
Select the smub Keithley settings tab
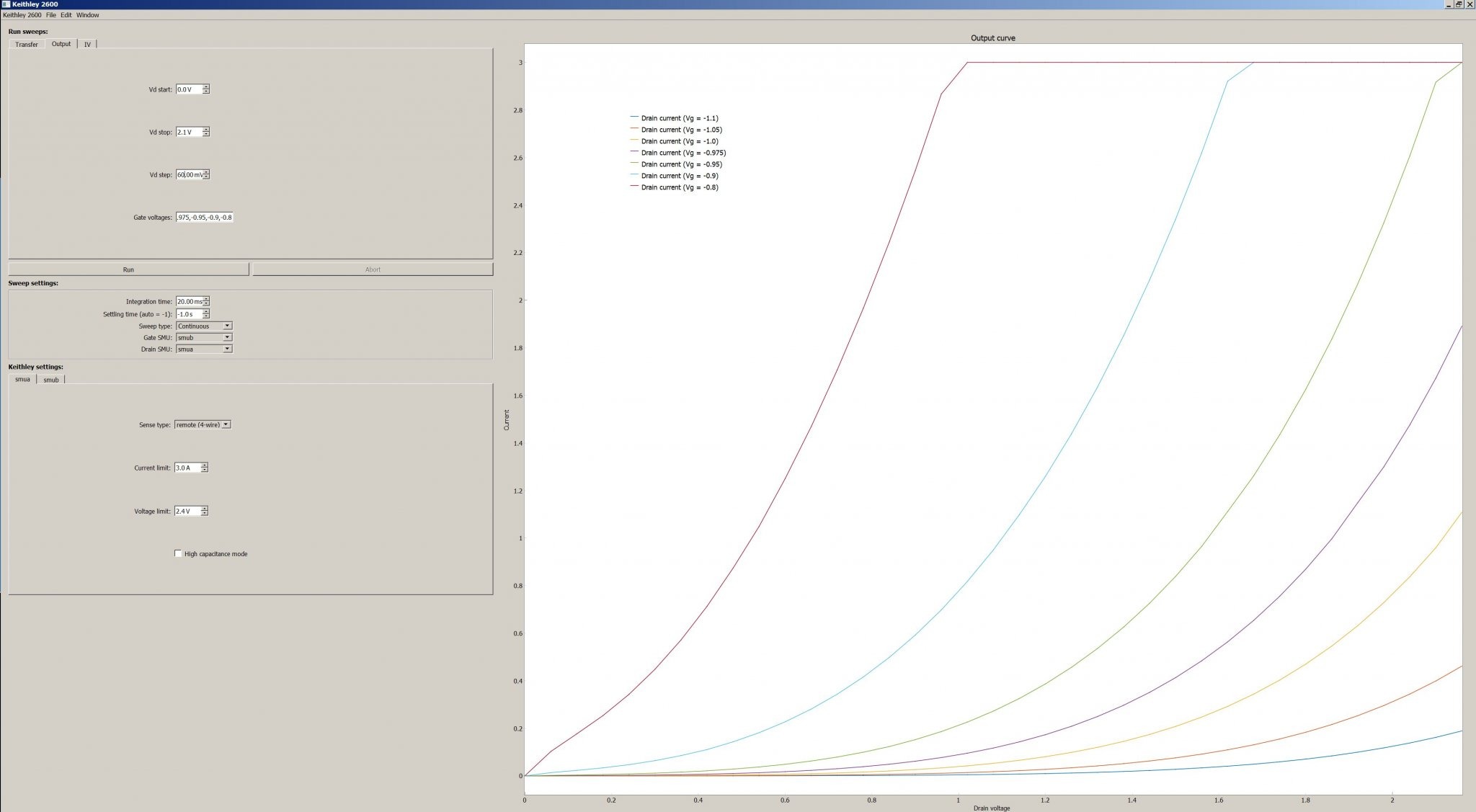pyautogui.click(x=51, y=380)
